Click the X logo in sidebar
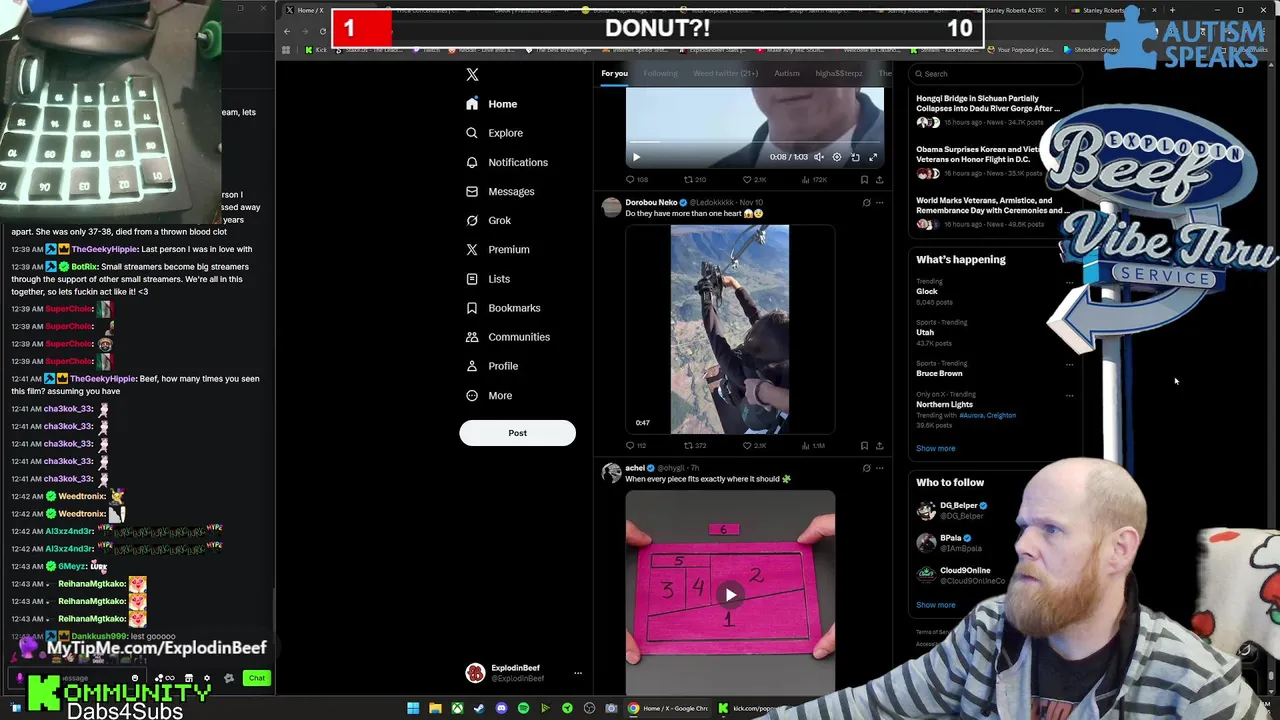The height and width of the screenshot is (720, 1280). pyautogui.click(x=472, y=75)
